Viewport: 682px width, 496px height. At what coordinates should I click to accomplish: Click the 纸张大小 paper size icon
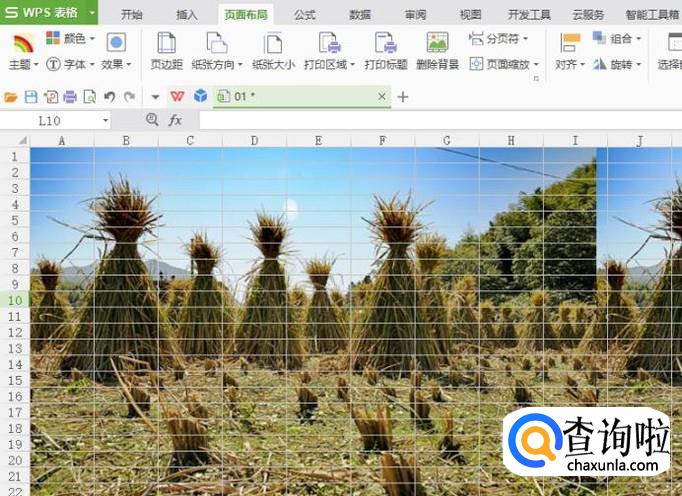coord(273,44)
